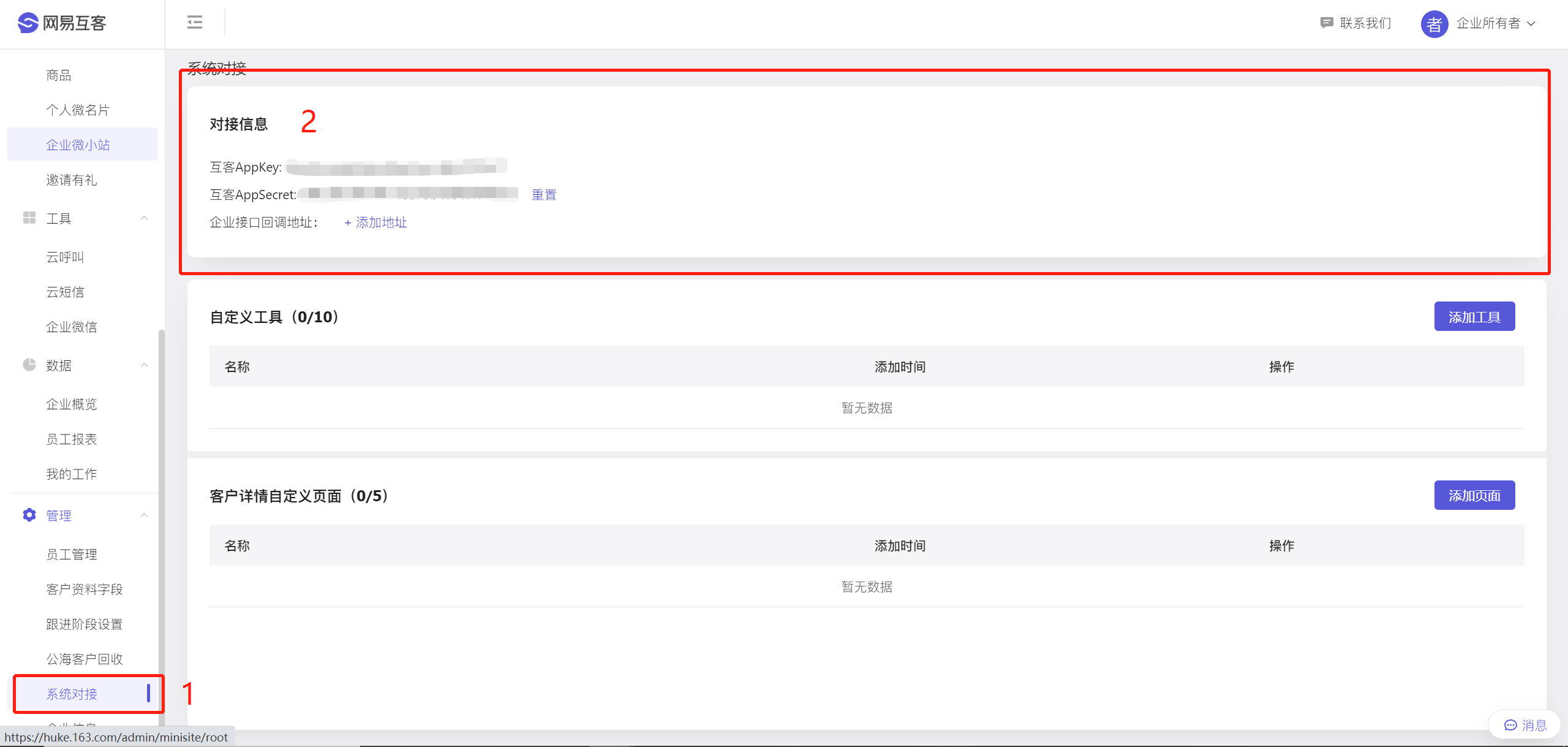This screenshot has width=1568, height=747.
Task: Click the 企业所有者 account name
Action: pyautogui.click(x=1488, y=23)
